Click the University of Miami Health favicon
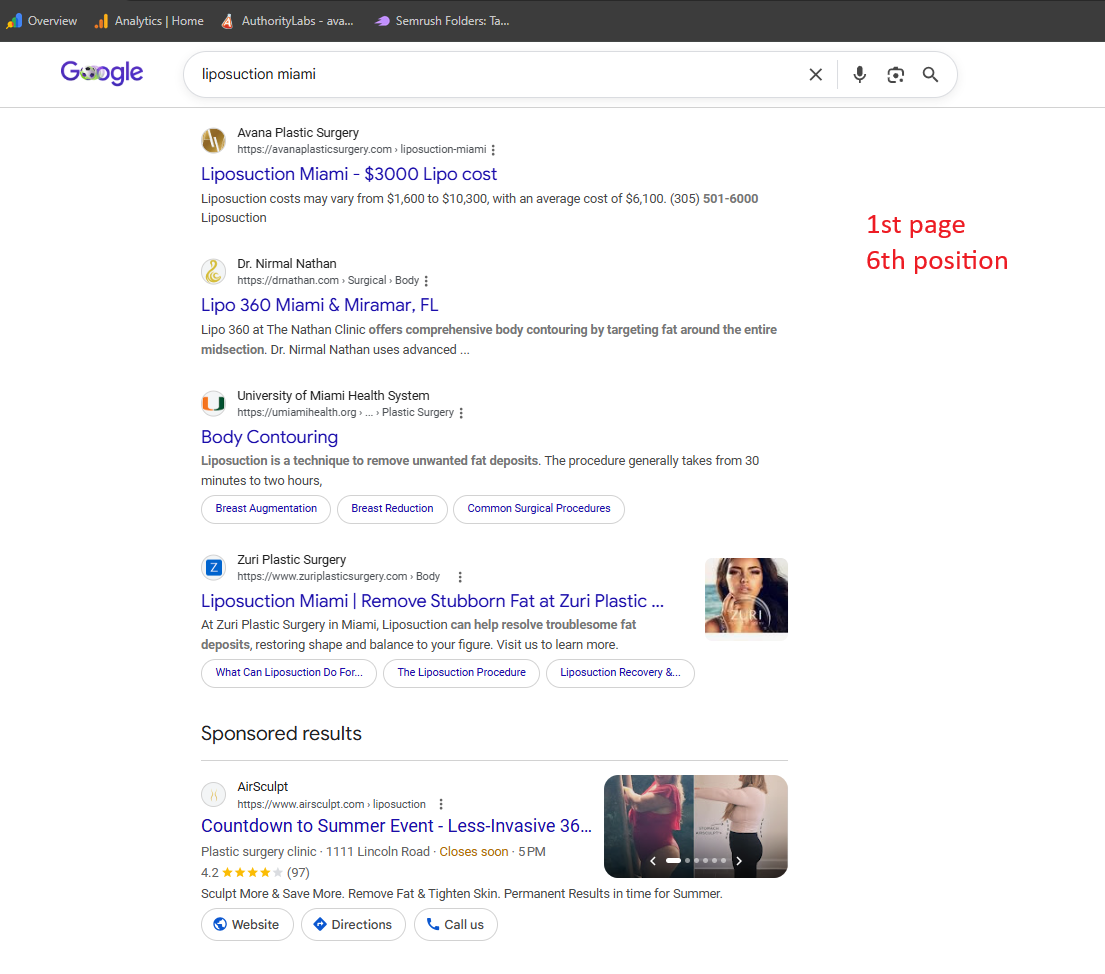This screenshot has height=974, width=1105. [x=214, y=403]
